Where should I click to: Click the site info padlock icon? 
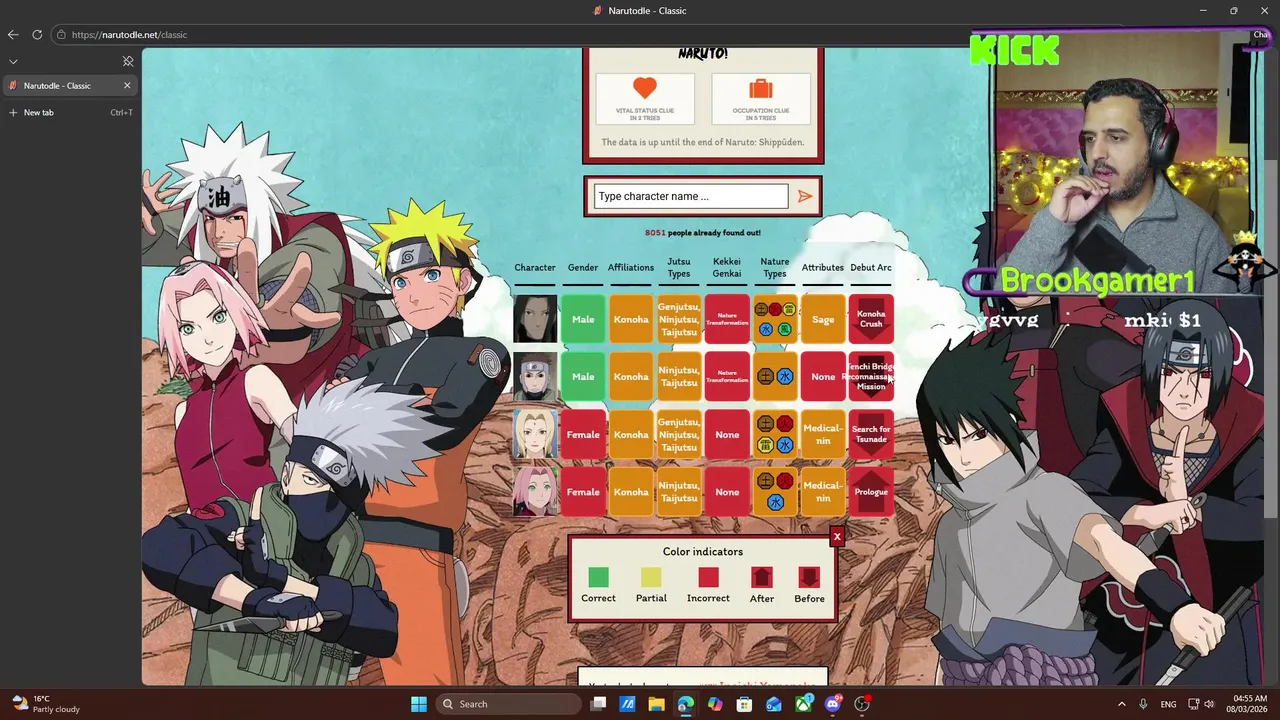pyautogui.click(x=61, y=34)
